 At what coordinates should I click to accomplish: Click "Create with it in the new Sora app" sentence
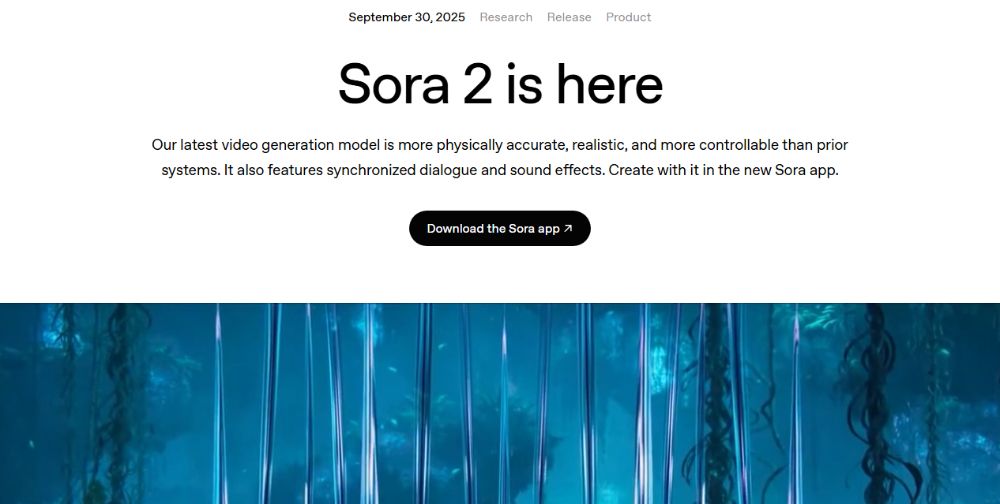point(722,170)
